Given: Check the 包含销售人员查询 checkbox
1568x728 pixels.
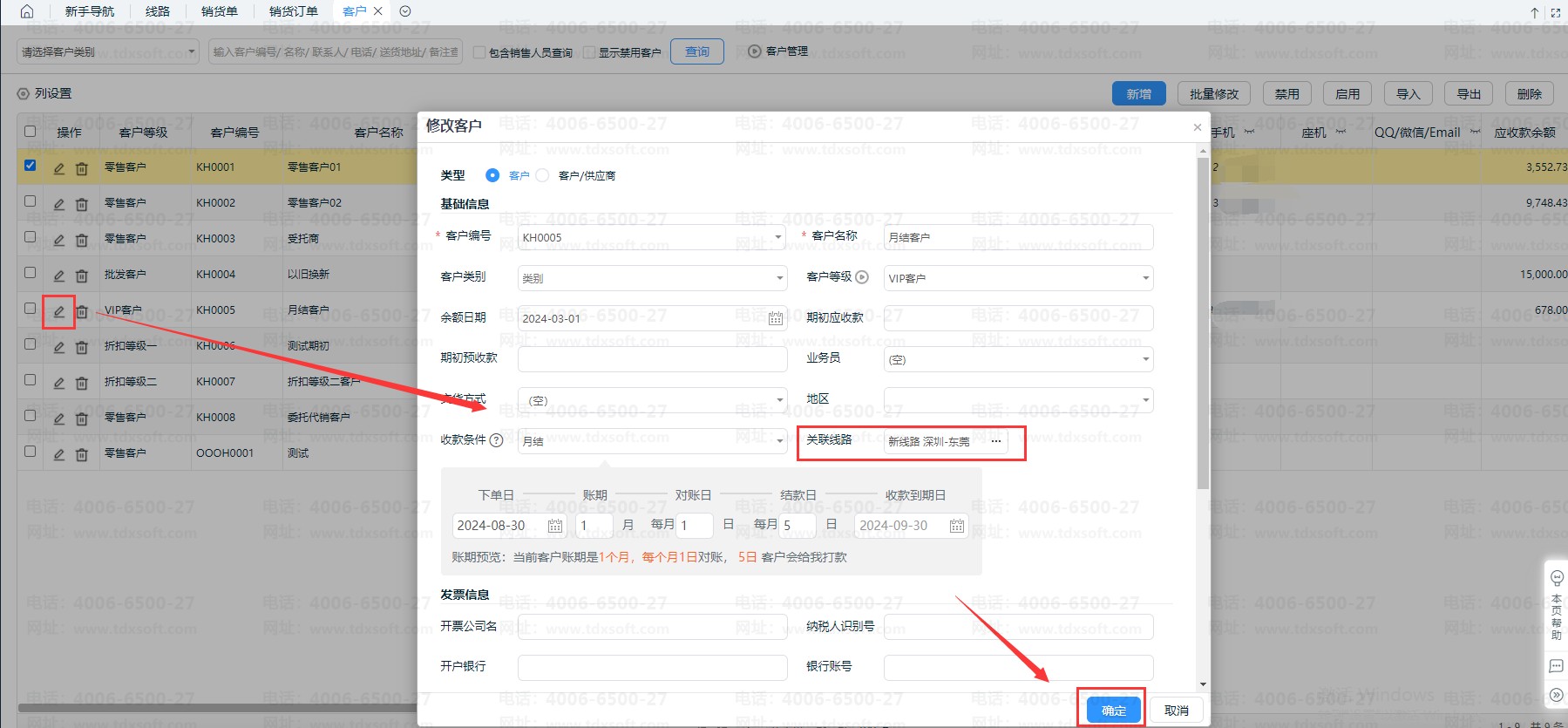Looking at the screenshot, I should coord(479,52).
